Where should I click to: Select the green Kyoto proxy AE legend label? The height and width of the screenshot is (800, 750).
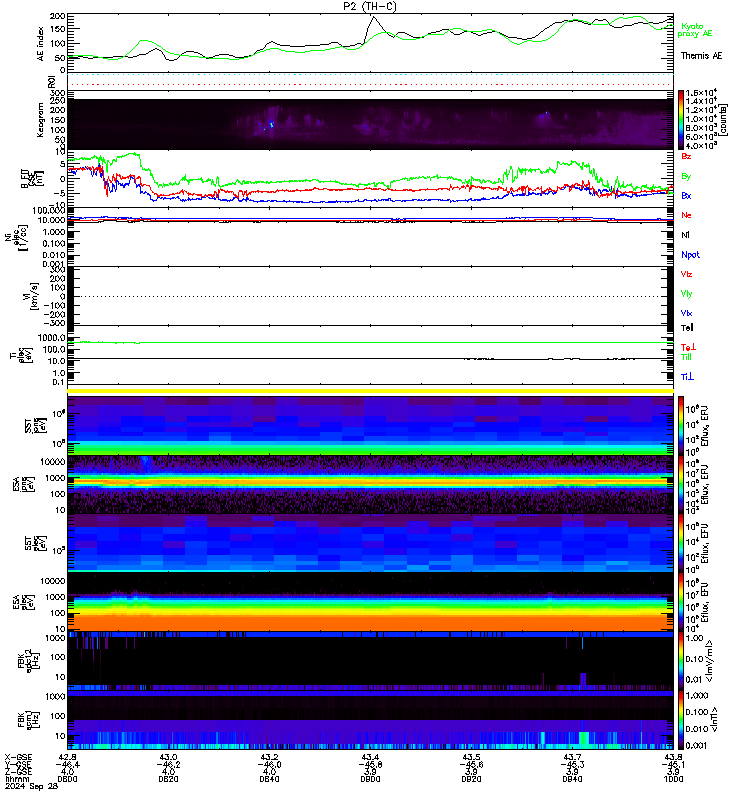click(x=694, y=30)
